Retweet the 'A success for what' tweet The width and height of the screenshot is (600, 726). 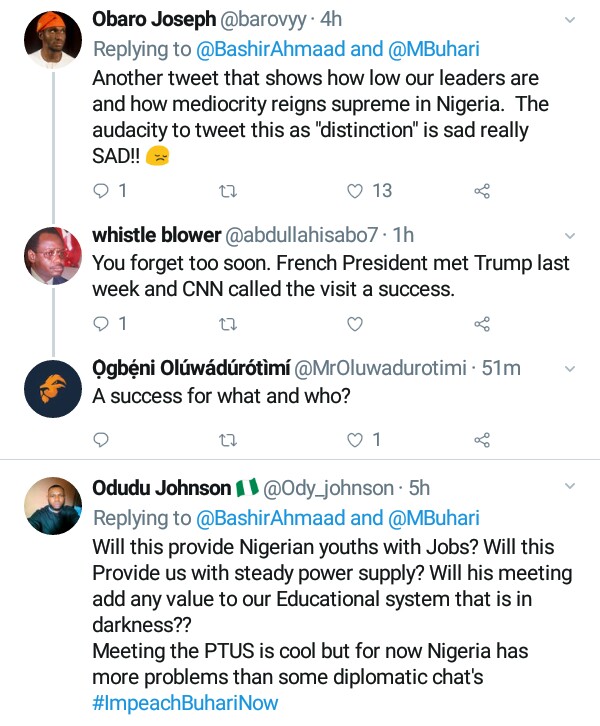227,440
